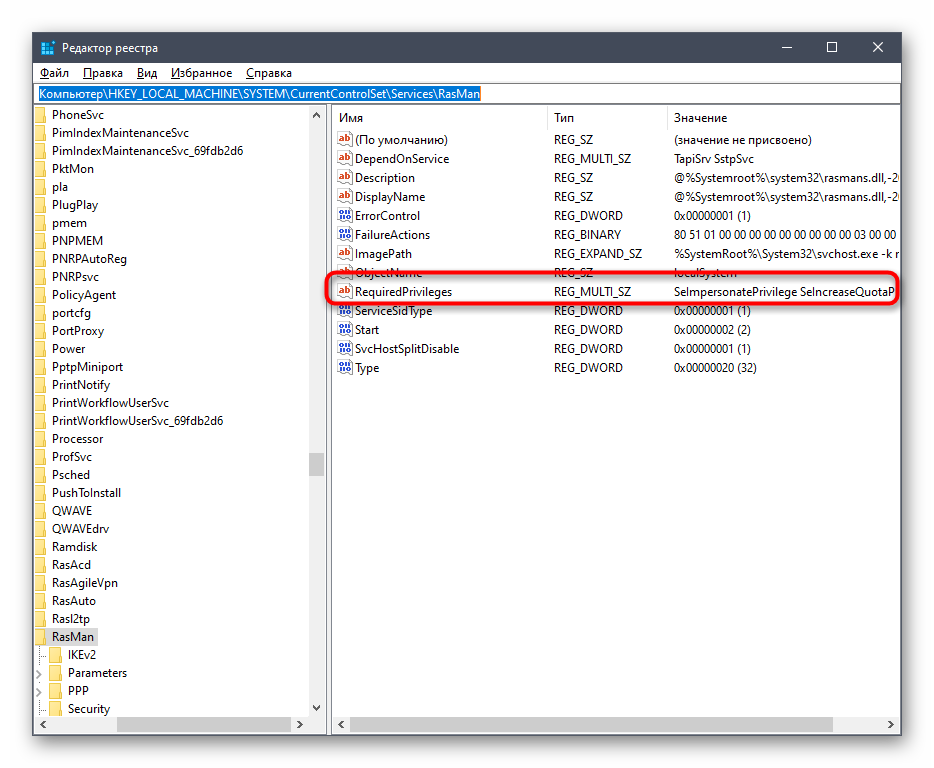Open the Вид menu
Viewport: 934px width, 768px height.
[x=147, y=73]
